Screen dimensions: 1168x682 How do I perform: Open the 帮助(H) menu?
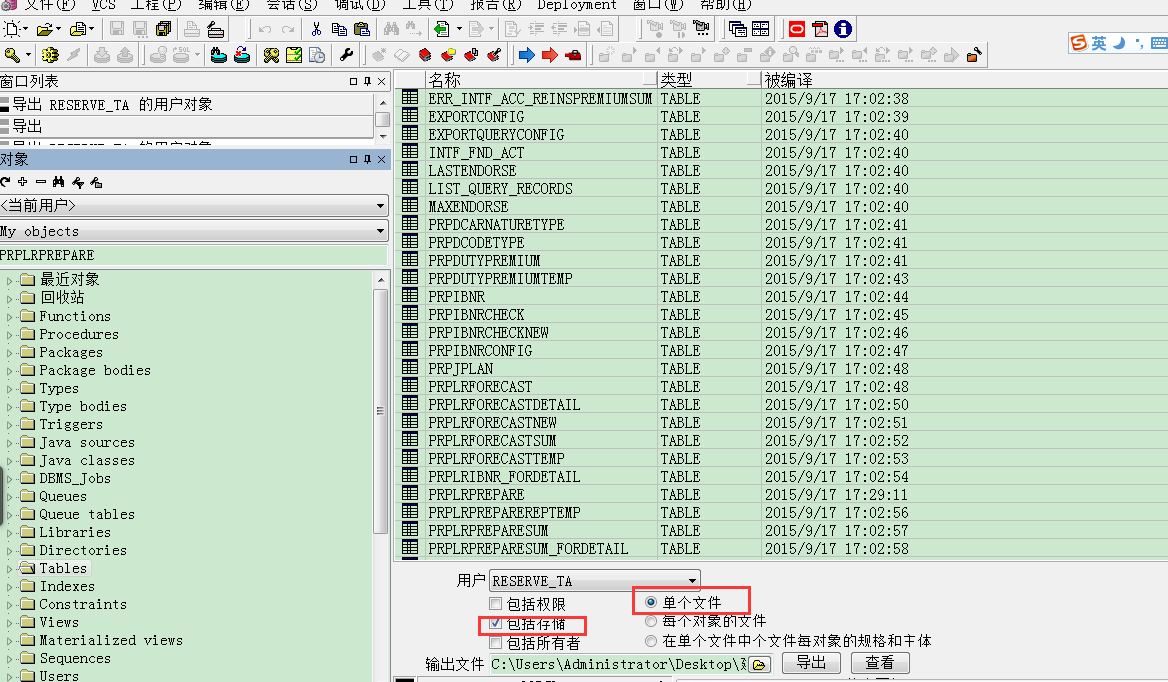(x=726, y=5)
